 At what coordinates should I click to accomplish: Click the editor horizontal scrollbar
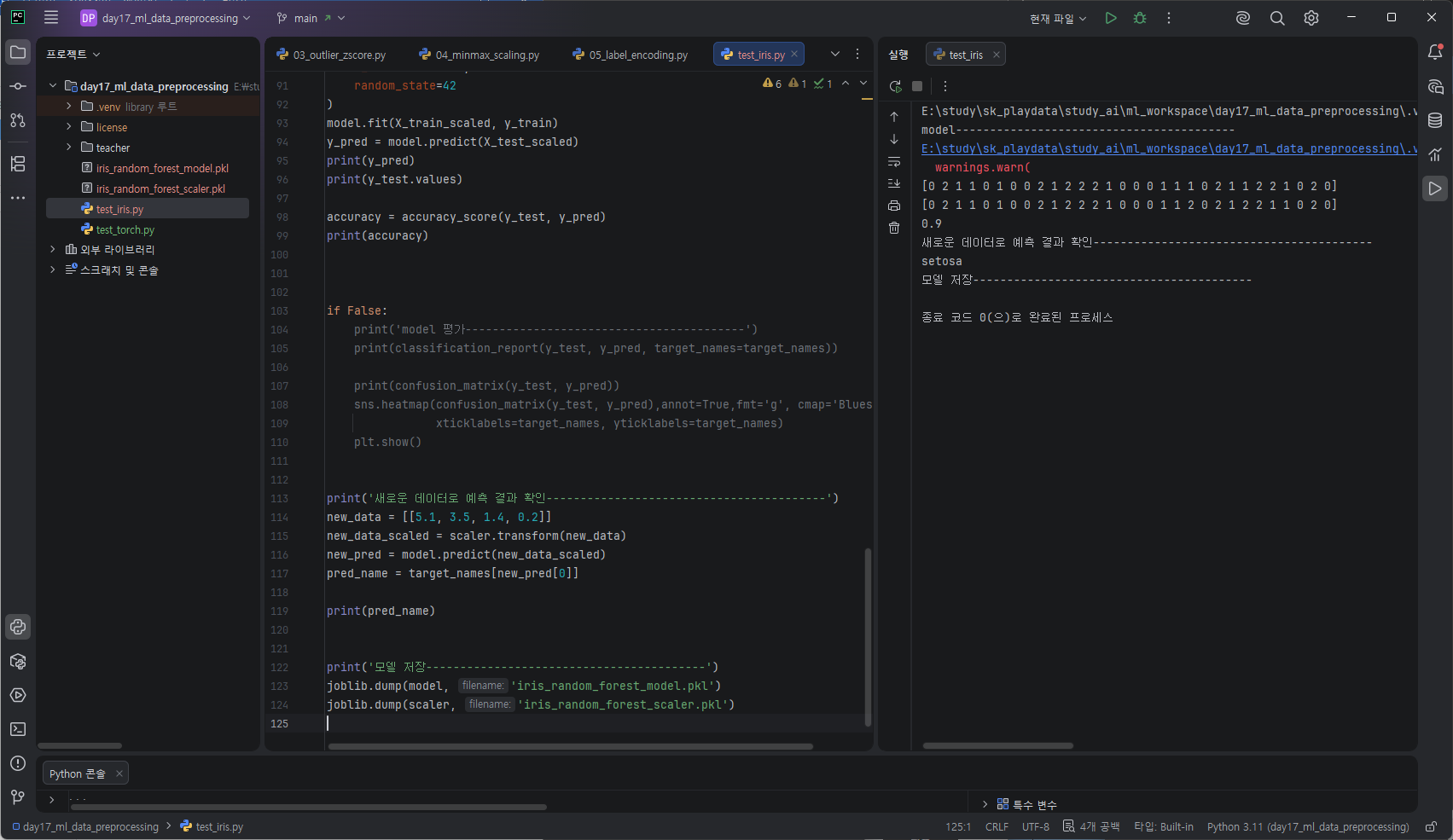pyautogui.click(x=571, y=746)
